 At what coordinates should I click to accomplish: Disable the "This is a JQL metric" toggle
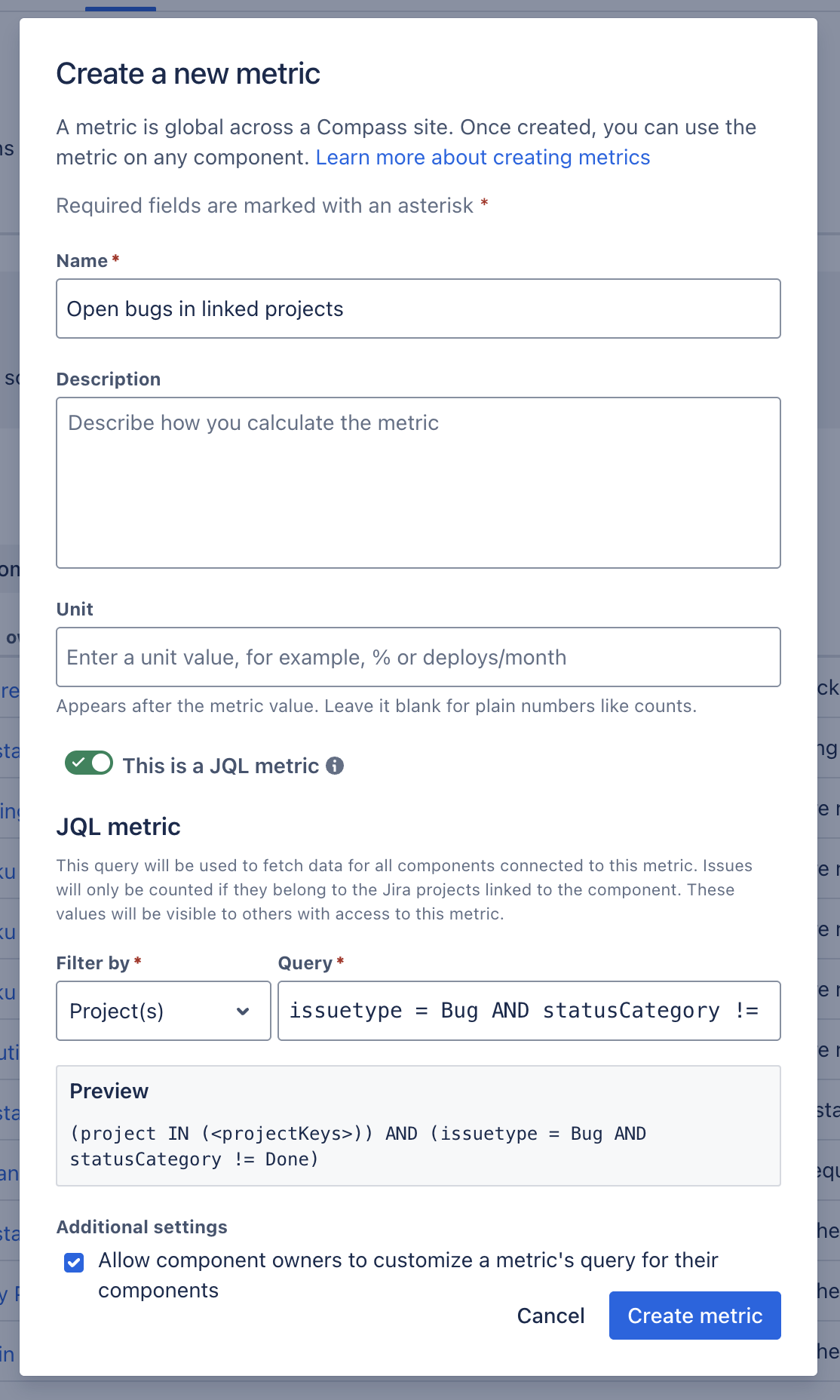(88, 764)
